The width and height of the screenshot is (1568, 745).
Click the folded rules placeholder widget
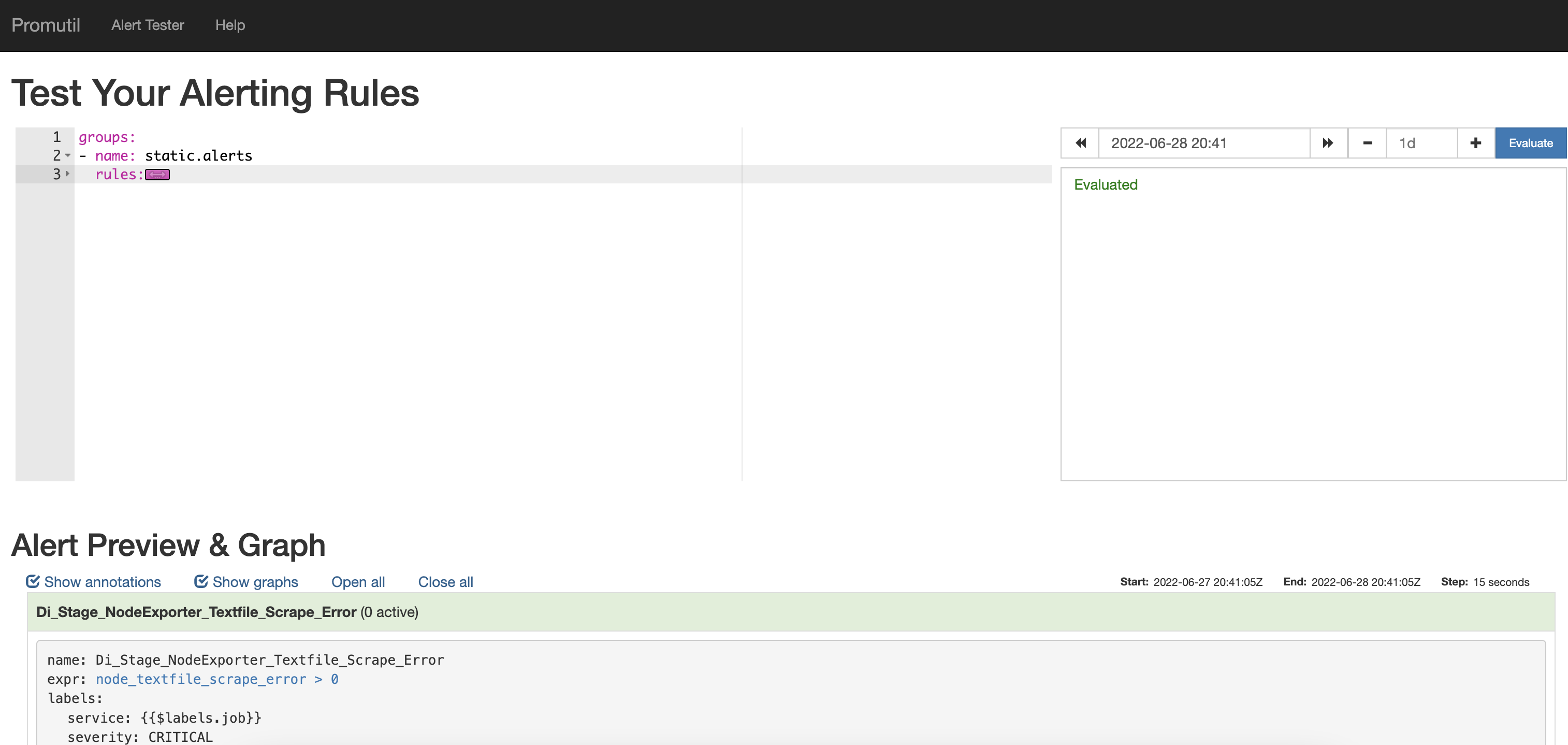[157, 175]
